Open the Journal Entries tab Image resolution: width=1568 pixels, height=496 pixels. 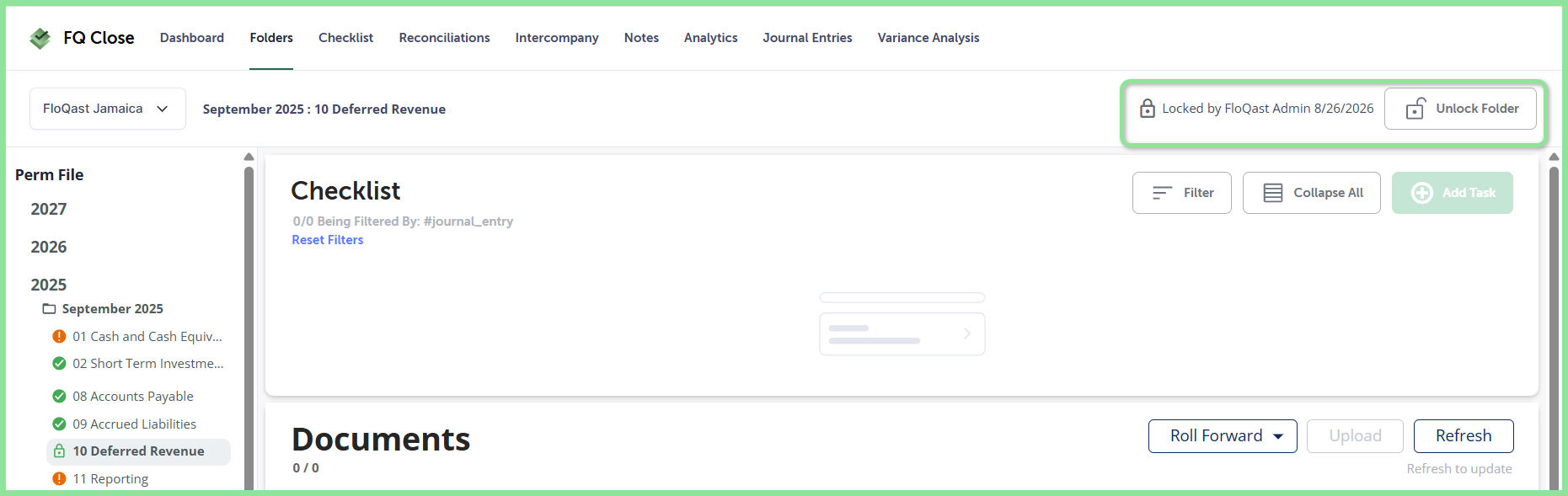(x=807, y=38)
